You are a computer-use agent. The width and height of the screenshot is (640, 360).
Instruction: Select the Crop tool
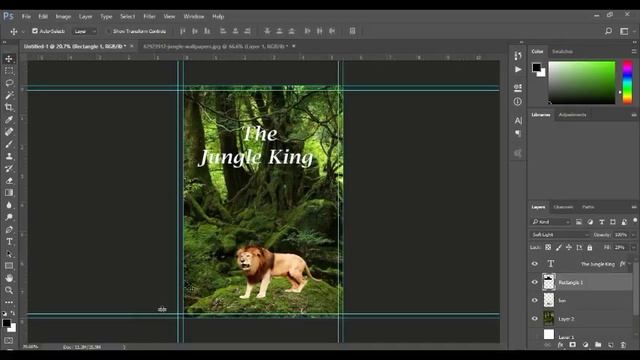pos(9,107)
